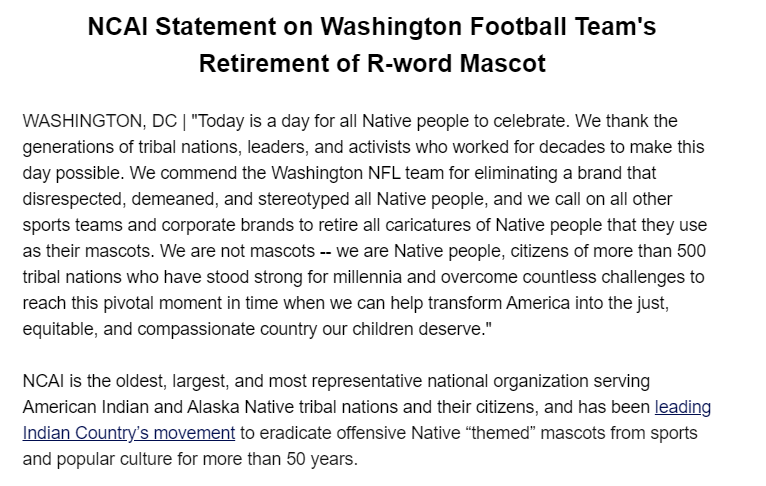Viewport: 766px width, 486px height.
Task: Click the word 'millennia' in the quote
Action: click(x=378, y=272)
